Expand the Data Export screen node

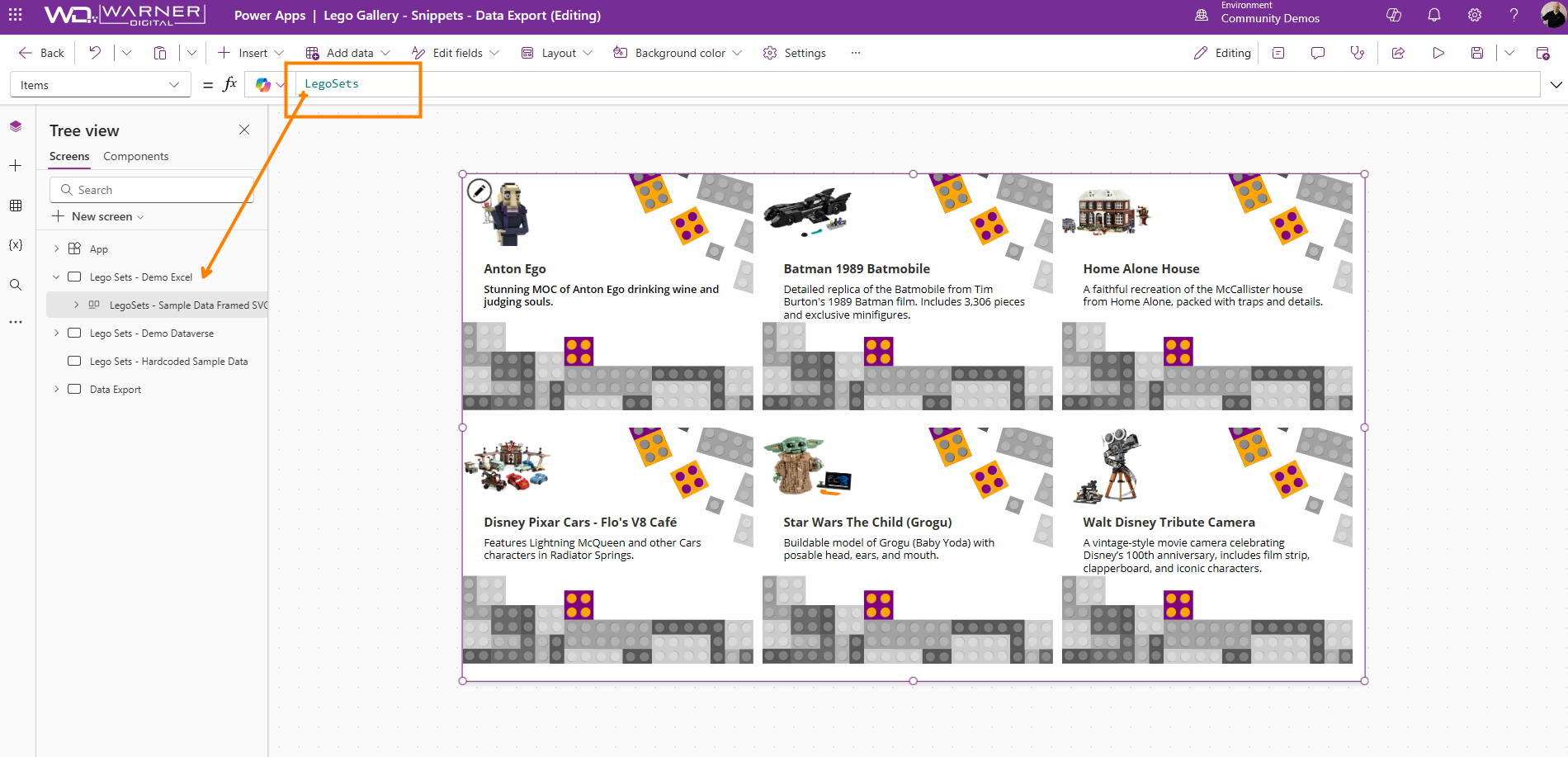click(56, 389)
